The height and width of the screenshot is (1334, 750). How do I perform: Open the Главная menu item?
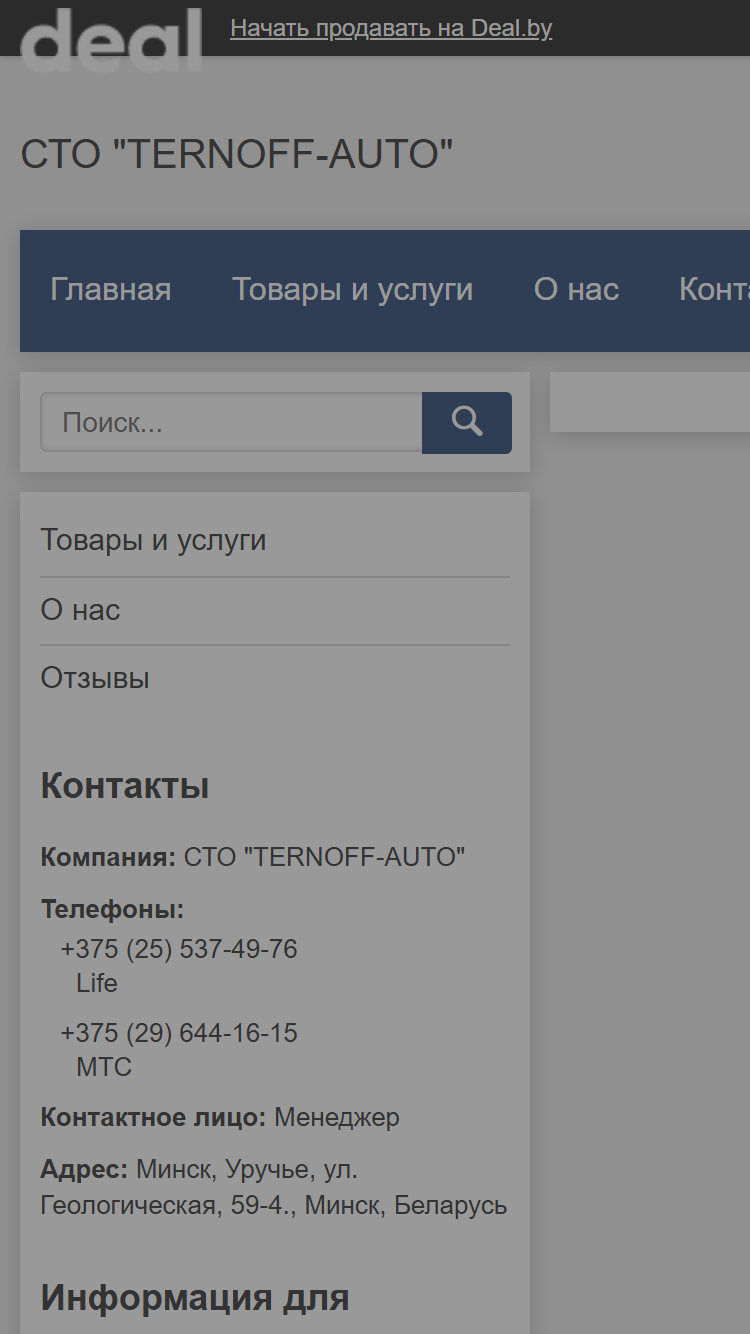click(111, 290)
